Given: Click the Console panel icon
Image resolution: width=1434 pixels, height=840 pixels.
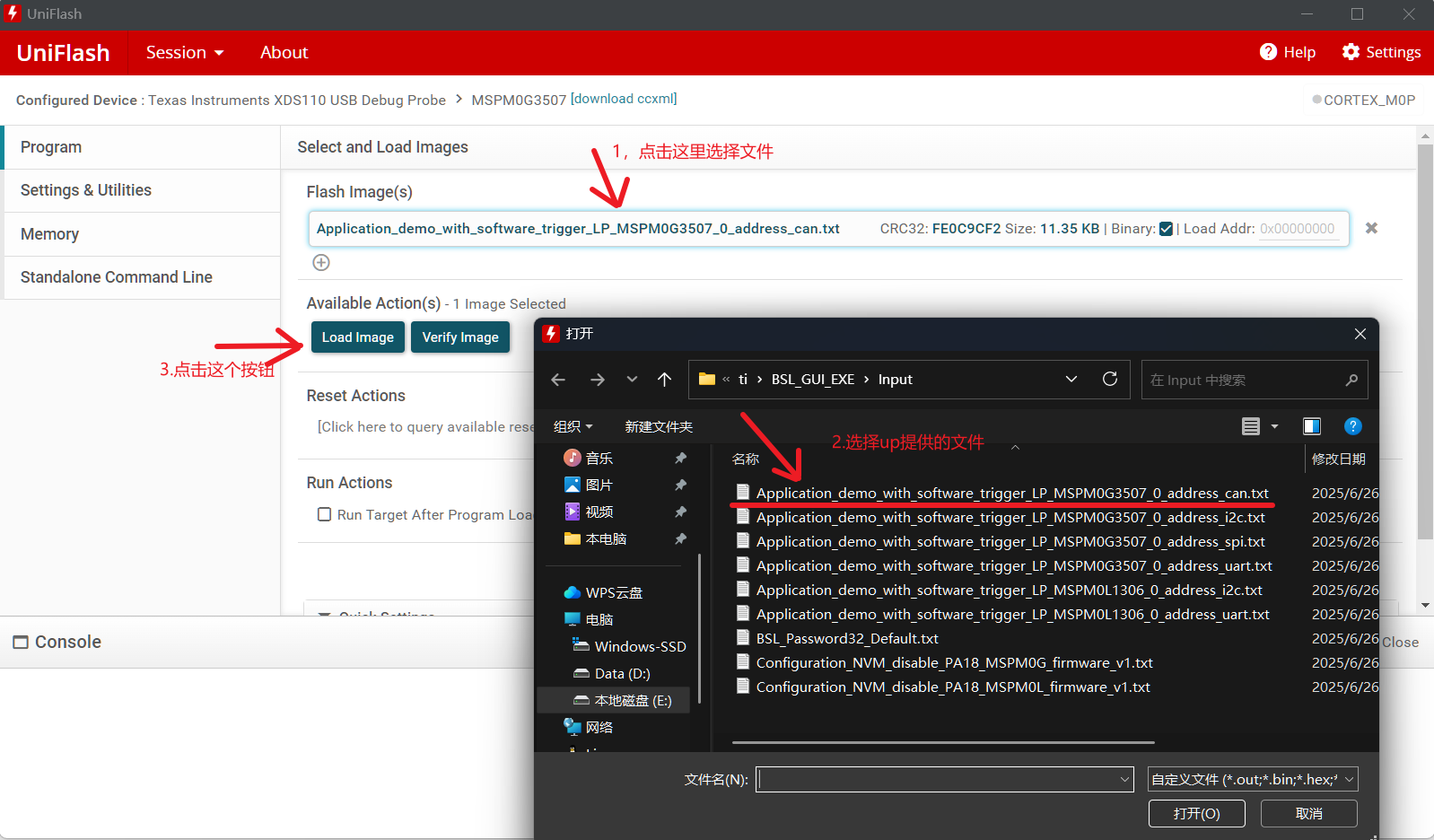Looking at the screenshot, I should (x=21, y=643).
